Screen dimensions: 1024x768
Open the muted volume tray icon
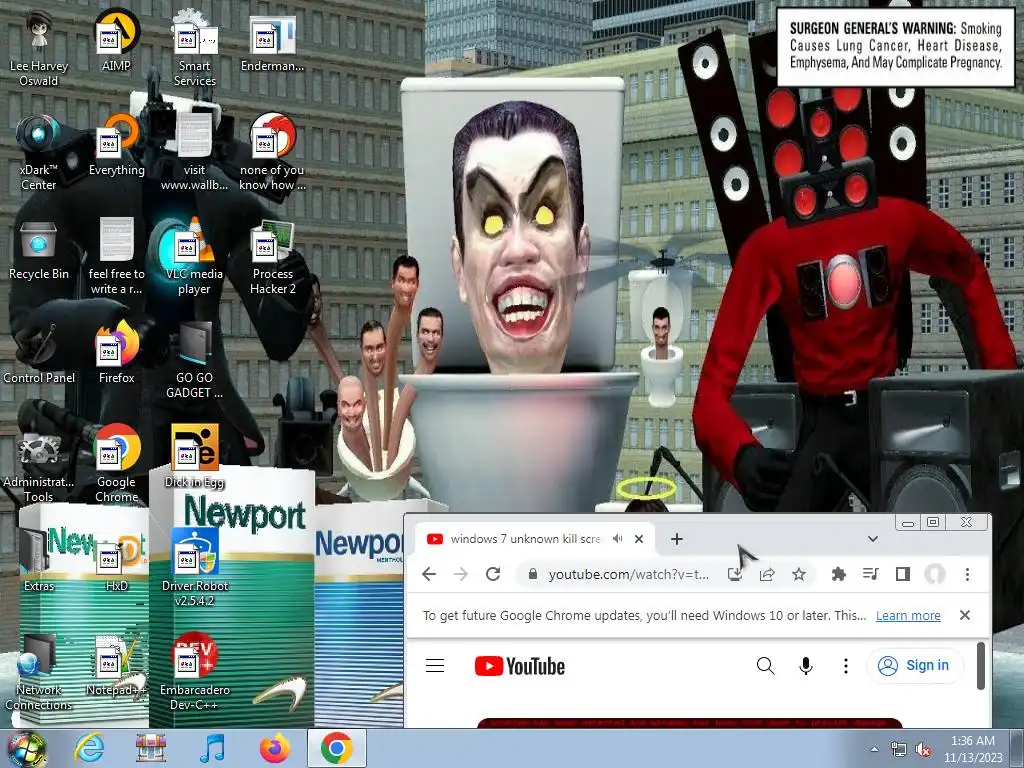923,750
